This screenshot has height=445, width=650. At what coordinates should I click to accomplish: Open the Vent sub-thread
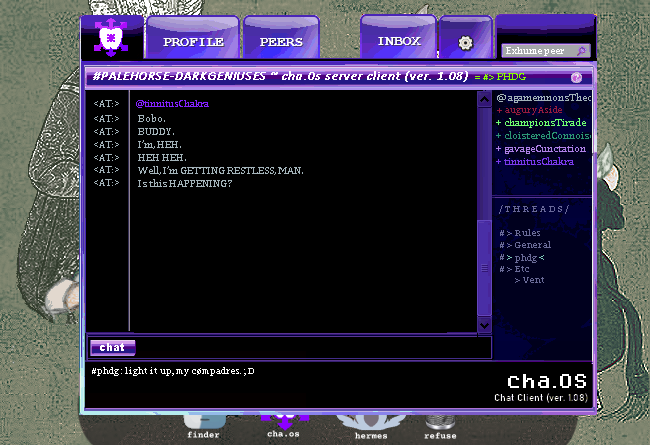(x=533, y=281)
